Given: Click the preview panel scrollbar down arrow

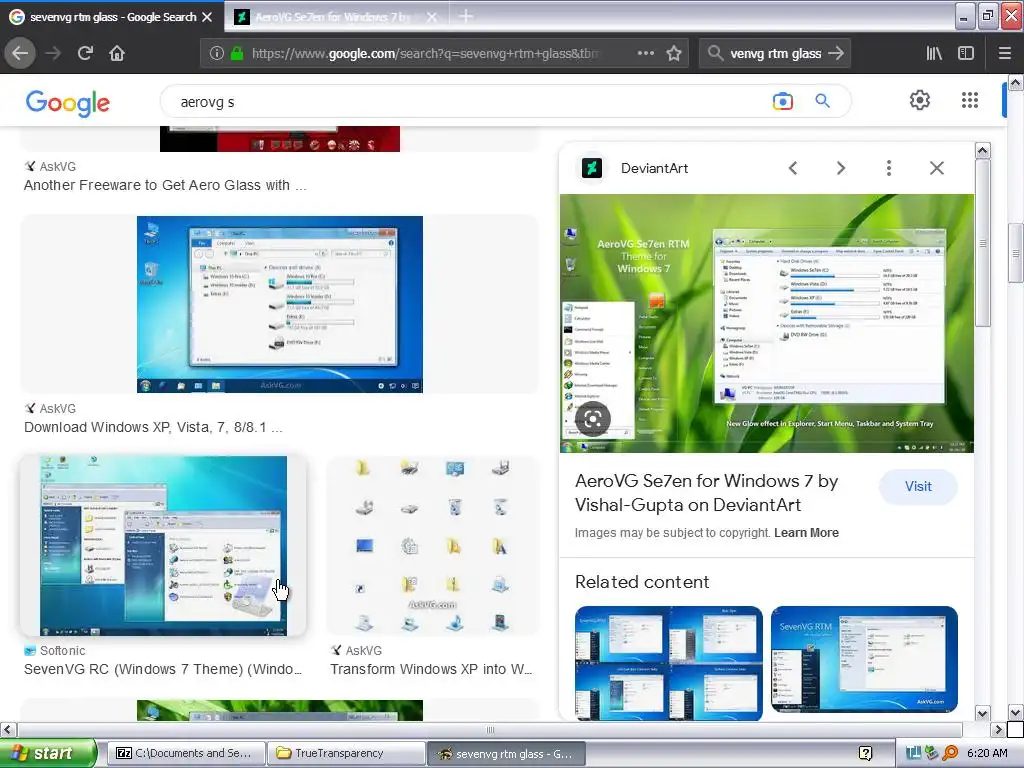Looking at the screenshot, I should [x=982, y=712].
